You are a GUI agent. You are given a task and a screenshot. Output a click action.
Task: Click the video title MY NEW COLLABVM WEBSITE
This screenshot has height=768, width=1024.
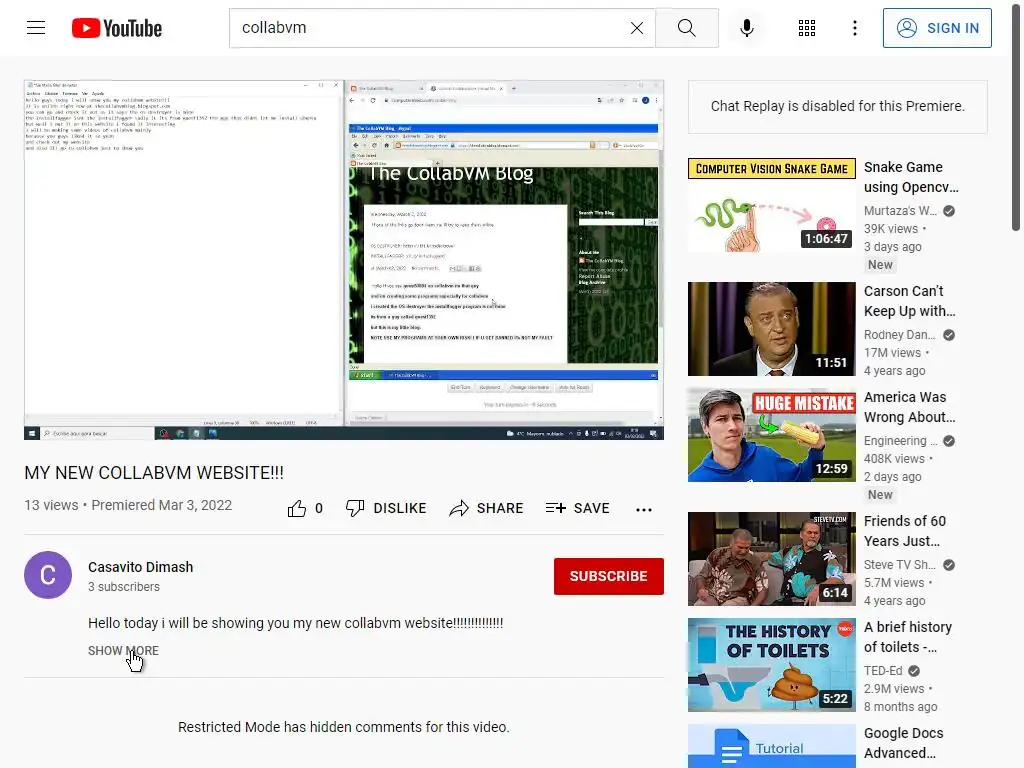click(x=154, y=473)
